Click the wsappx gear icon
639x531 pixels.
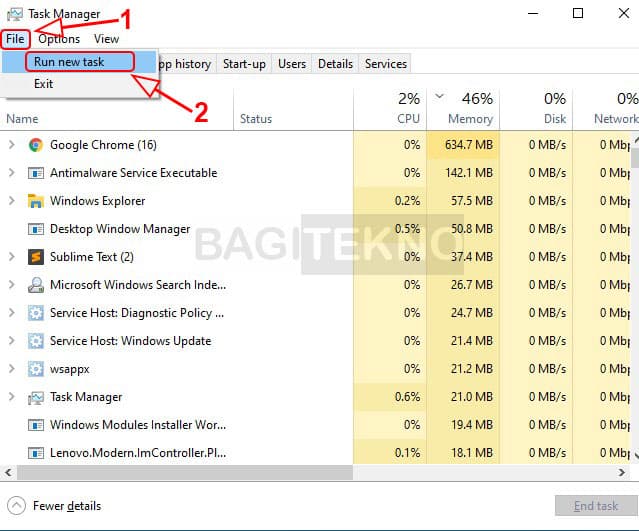(x=36, y=369)
